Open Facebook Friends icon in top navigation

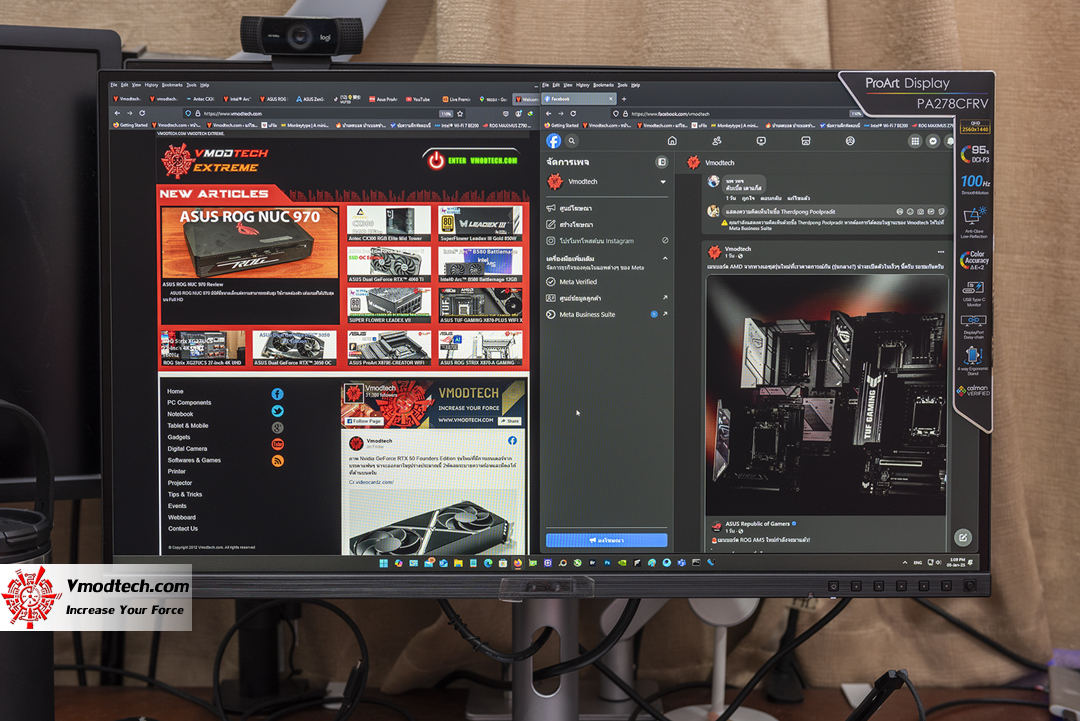(x=717, y=141)
